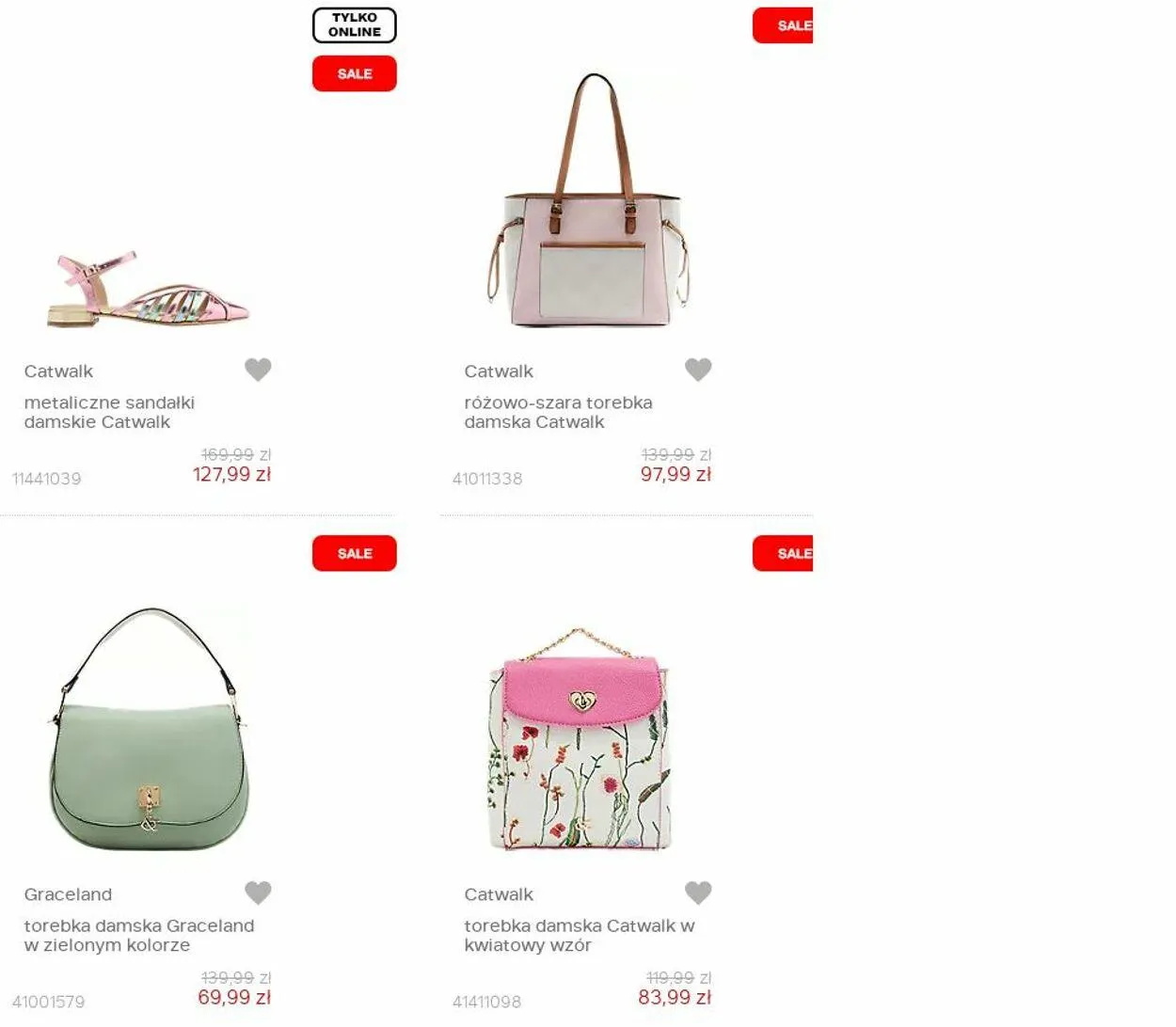Click SALE badge above floral backpack bag
Screen dimensions: 1176x1027
tap(783, 553)
